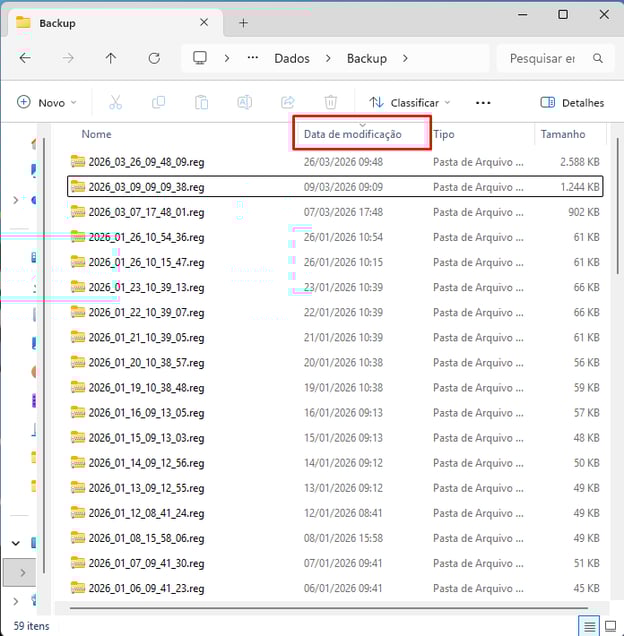Click the Paste clipboard icon
Screen dimensions: 624x636
[x=201, y=102]
